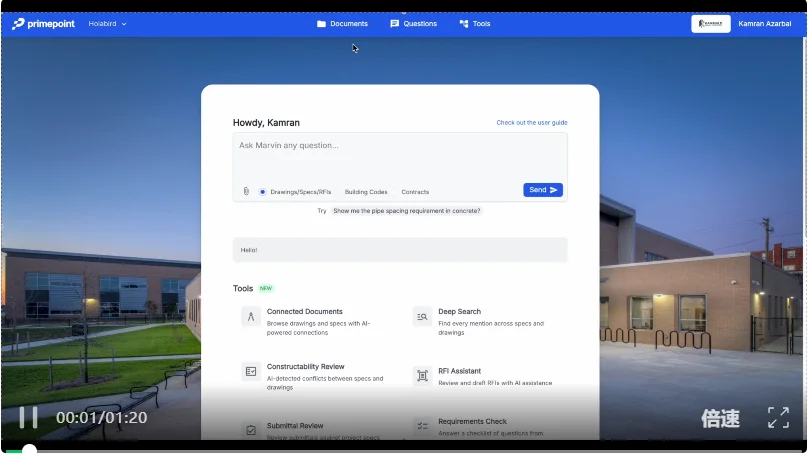Select the Building Codes source option

tap(366, 191)
